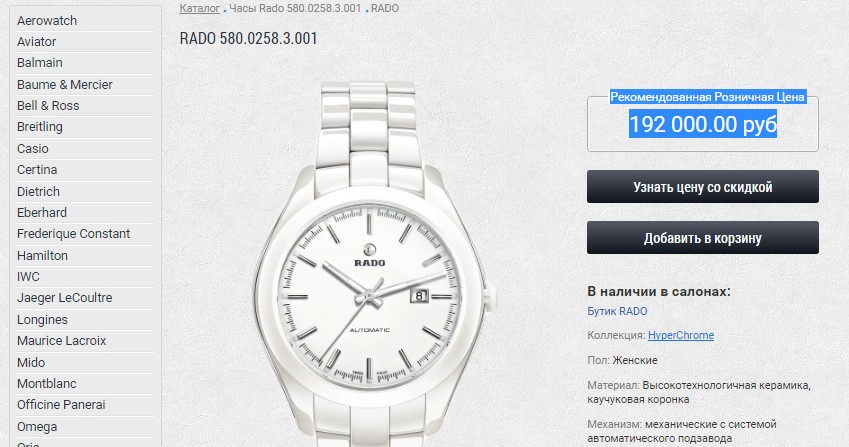The height and width of the screenshot is (447, 849).
Task: Open the Maurice Lacroix brand page
Action: click(x=61, y=340)
